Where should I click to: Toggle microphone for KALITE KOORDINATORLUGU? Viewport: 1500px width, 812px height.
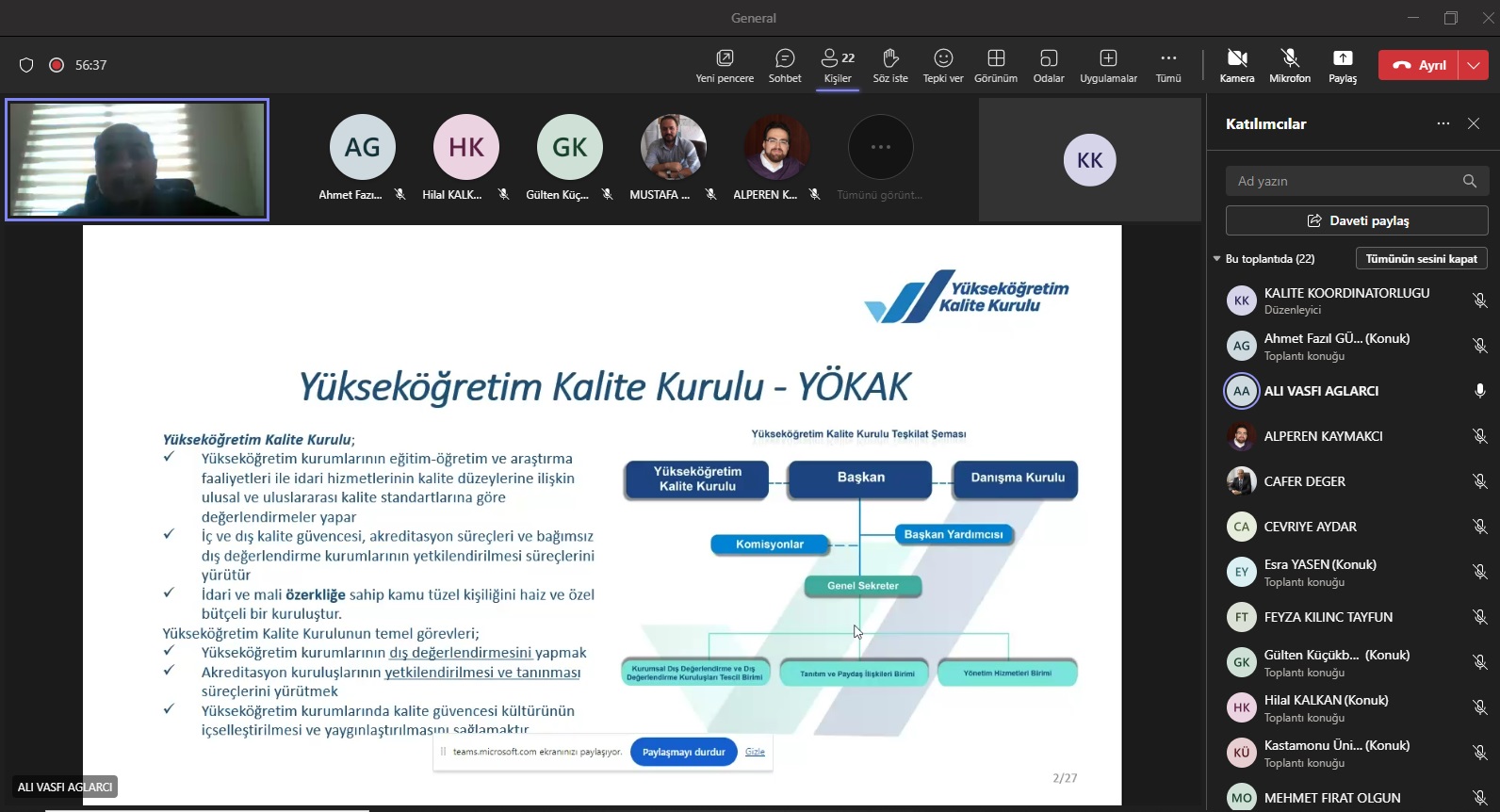(1480, 300)
